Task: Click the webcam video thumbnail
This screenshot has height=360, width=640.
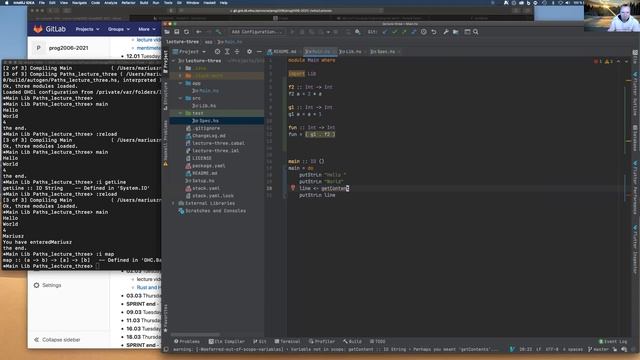Action: (x=612, y=16)
